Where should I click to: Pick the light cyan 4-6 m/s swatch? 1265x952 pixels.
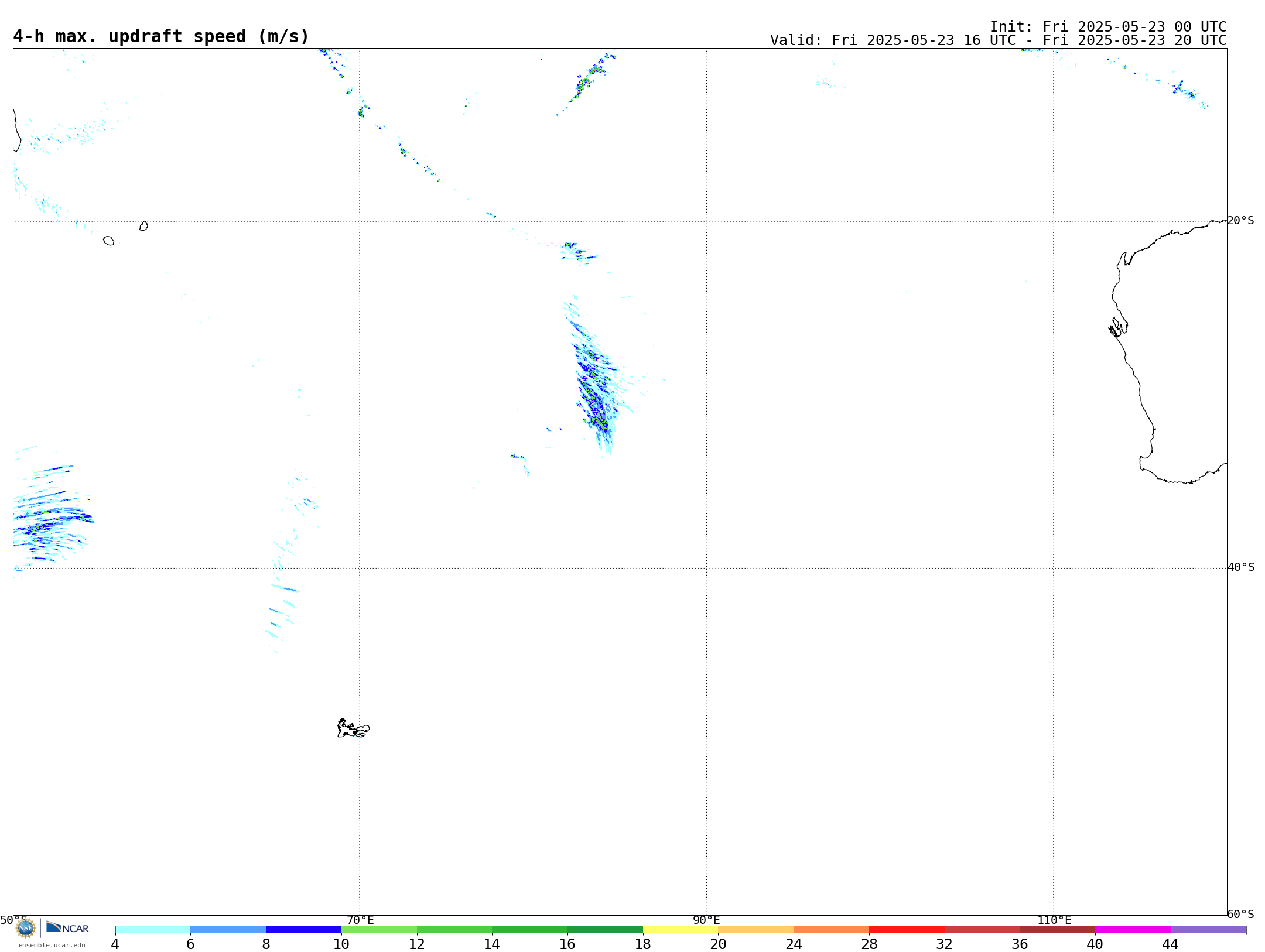click(x=153, y=929)
